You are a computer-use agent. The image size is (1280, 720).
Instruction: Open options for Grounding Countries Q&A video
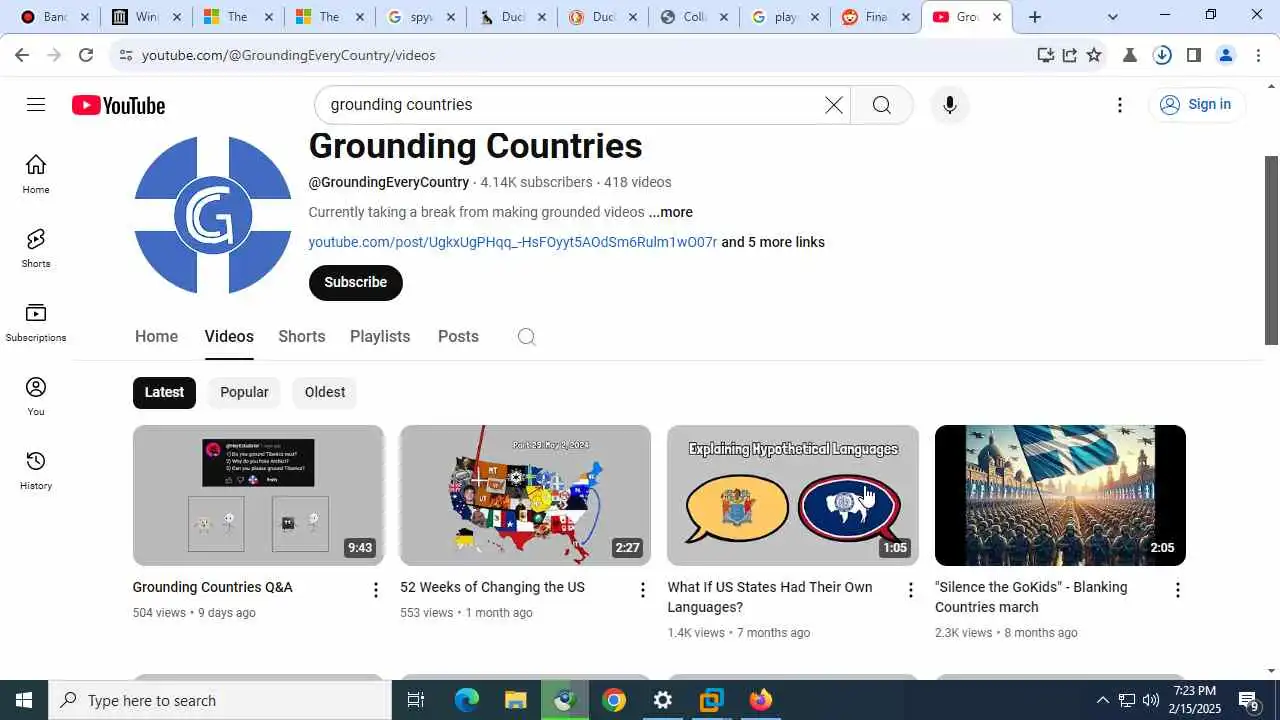point(376,590)
